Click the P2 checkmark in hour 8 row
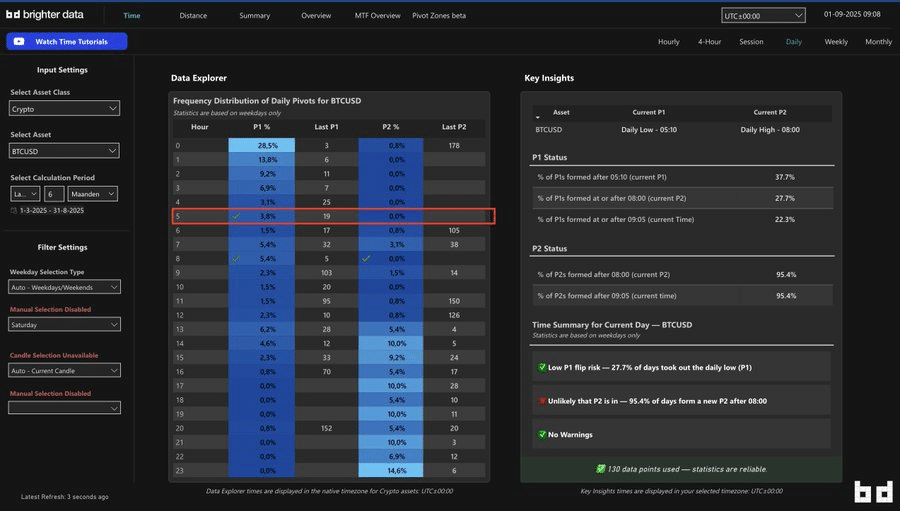Viewport: 900px width, 511px height. 366,258
